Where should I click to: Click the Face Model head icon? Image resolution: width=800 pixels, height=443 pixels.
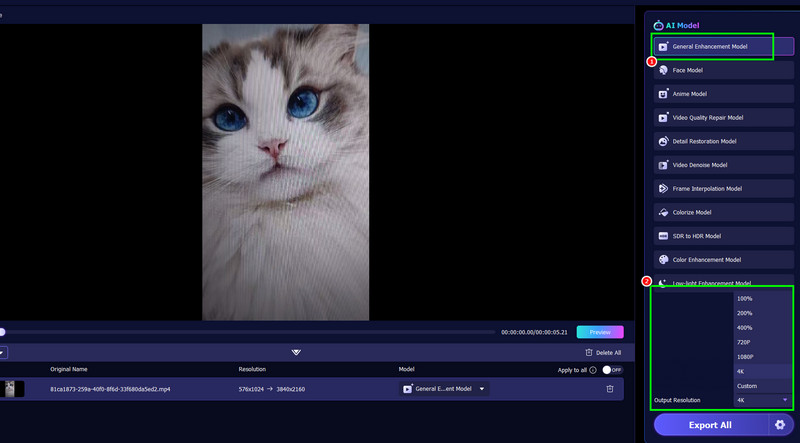pos(663,70)
